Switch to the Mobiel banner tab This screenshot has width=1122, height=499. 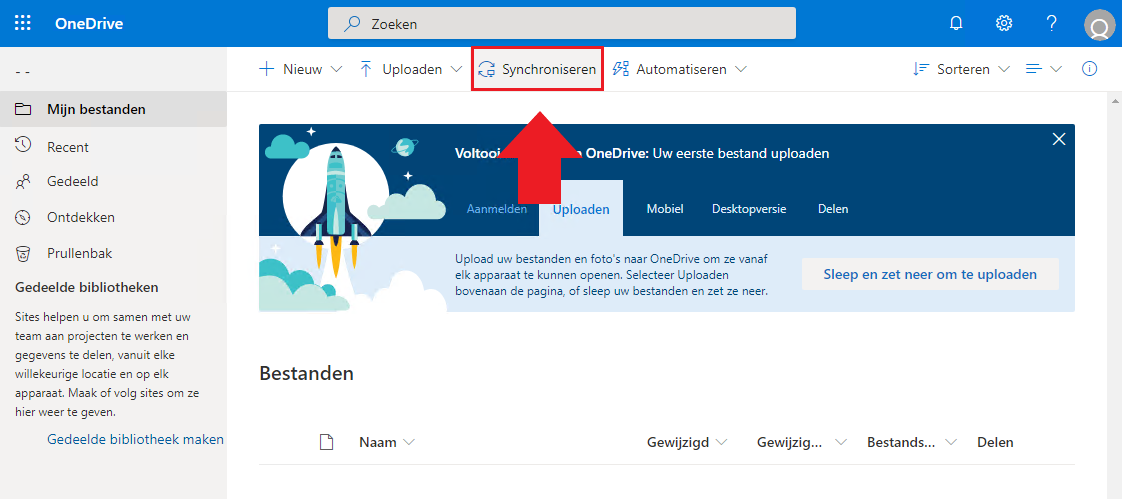[665, 209]
